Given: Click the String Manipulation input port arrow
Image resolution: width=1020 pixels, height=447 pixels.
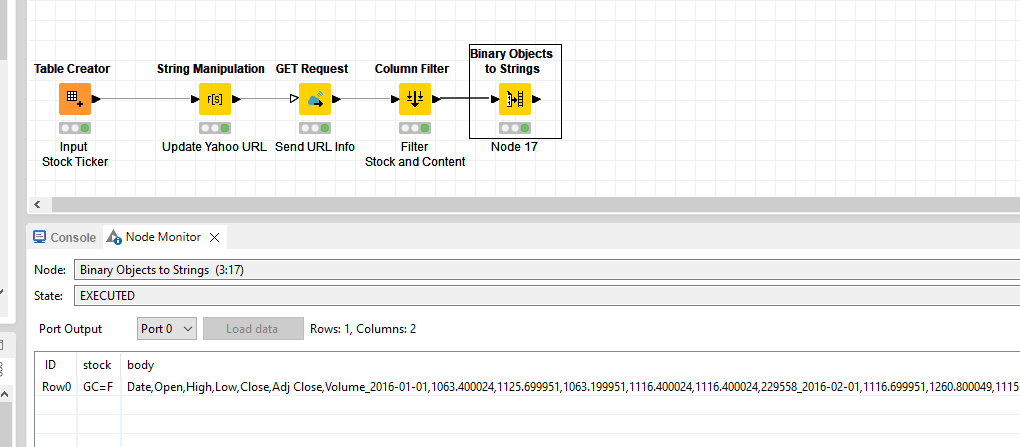Looking at the screenshot, I should [x=195, y=100].
